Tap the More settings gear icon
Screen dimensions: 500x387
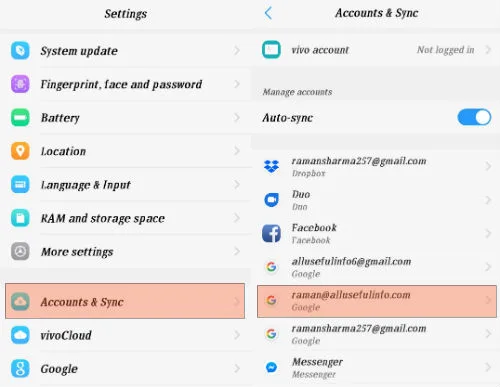pos(20,251)
